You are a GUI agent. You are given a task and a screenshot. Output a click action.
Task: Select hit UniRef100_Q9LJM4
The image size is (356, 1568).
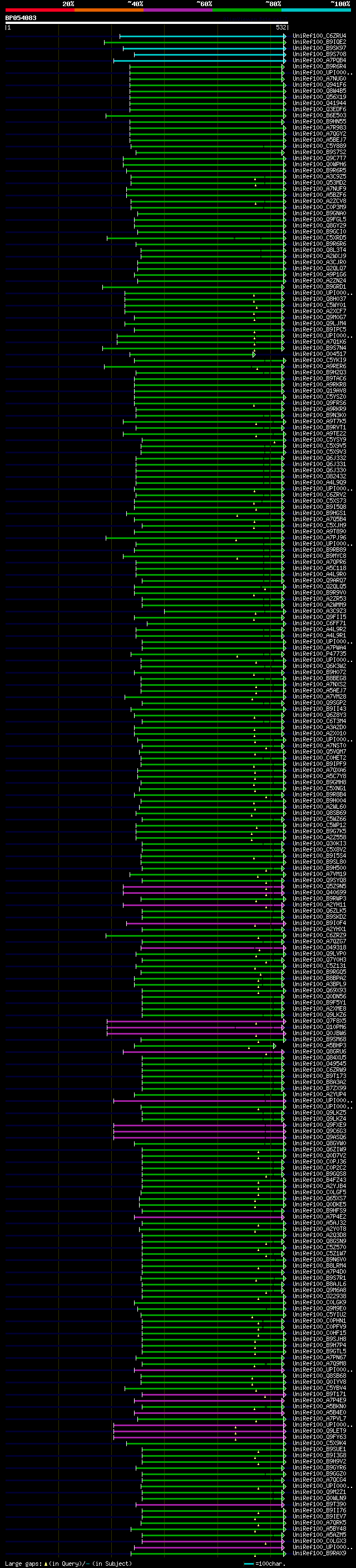[319, 323]
